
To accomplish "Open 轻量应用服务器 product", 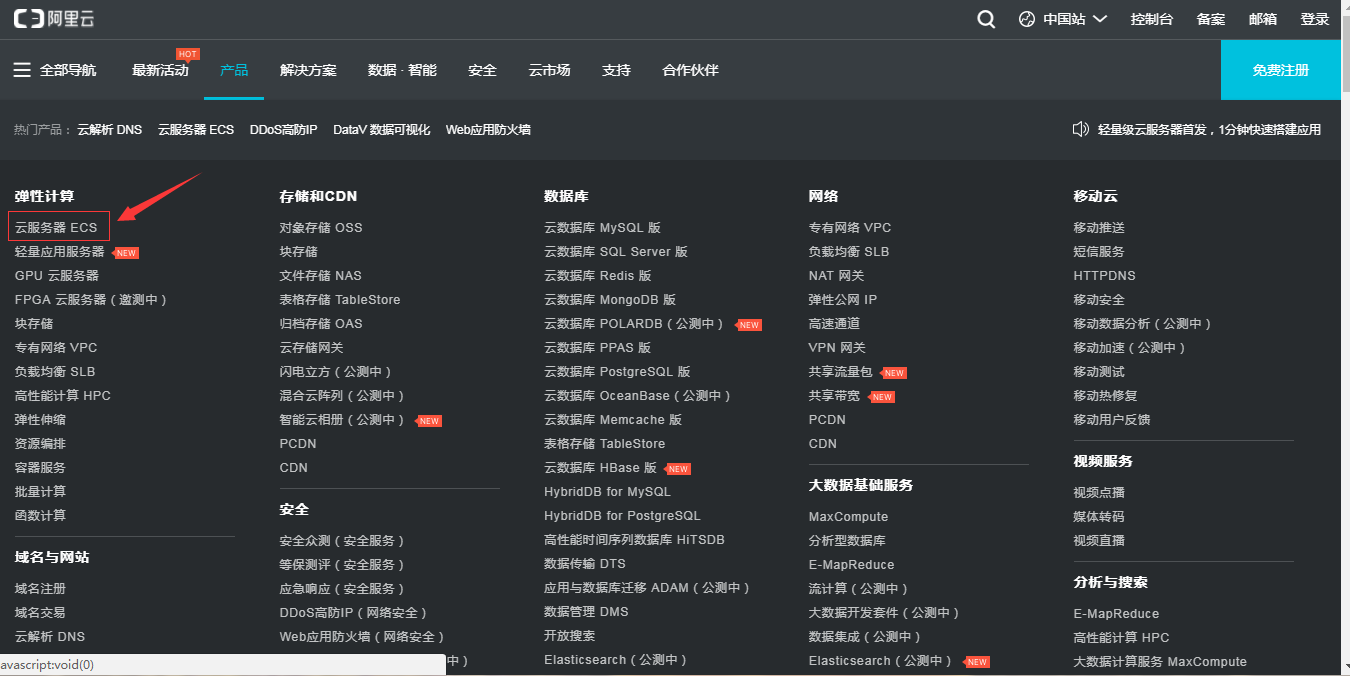I will [59, 252].
